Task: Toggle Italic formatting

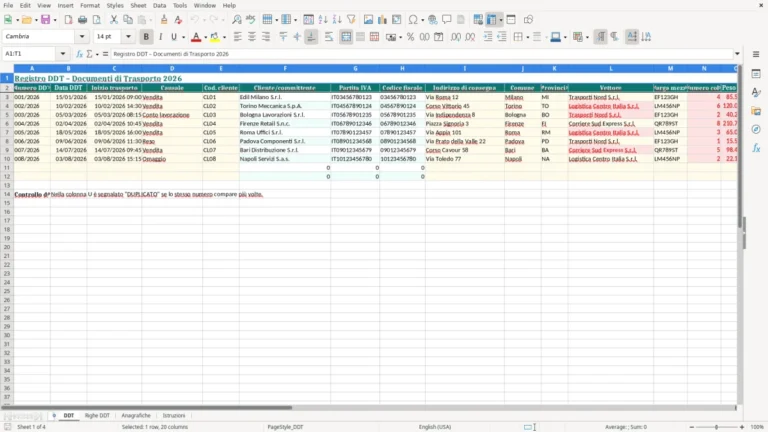Action: click(x=160, y=37)
